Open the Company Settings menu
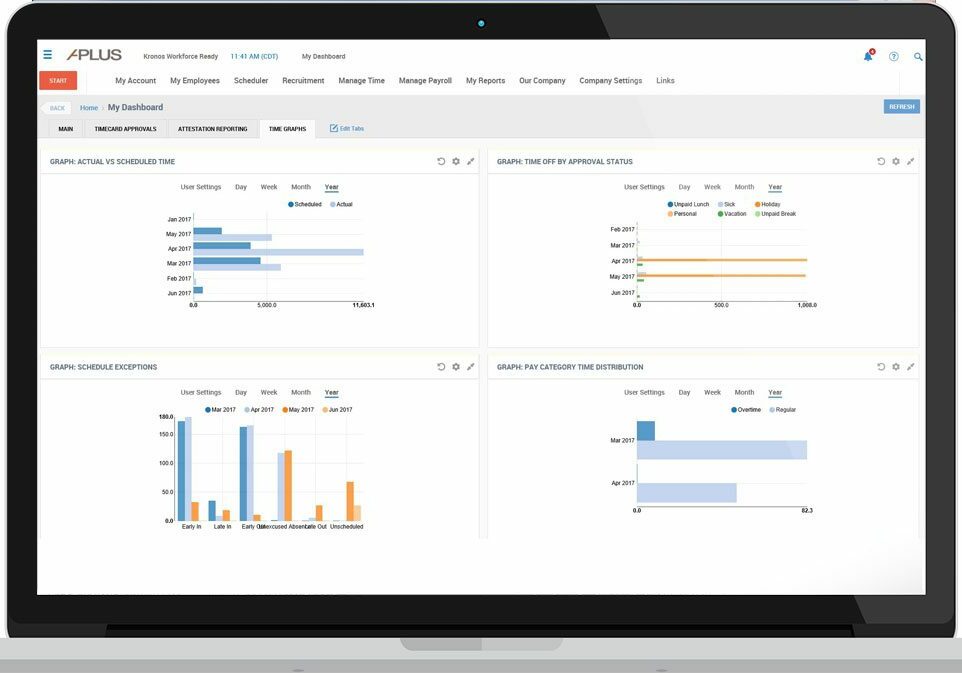The width and height of the screenshot is (962, 673). [x=610, y=80]
